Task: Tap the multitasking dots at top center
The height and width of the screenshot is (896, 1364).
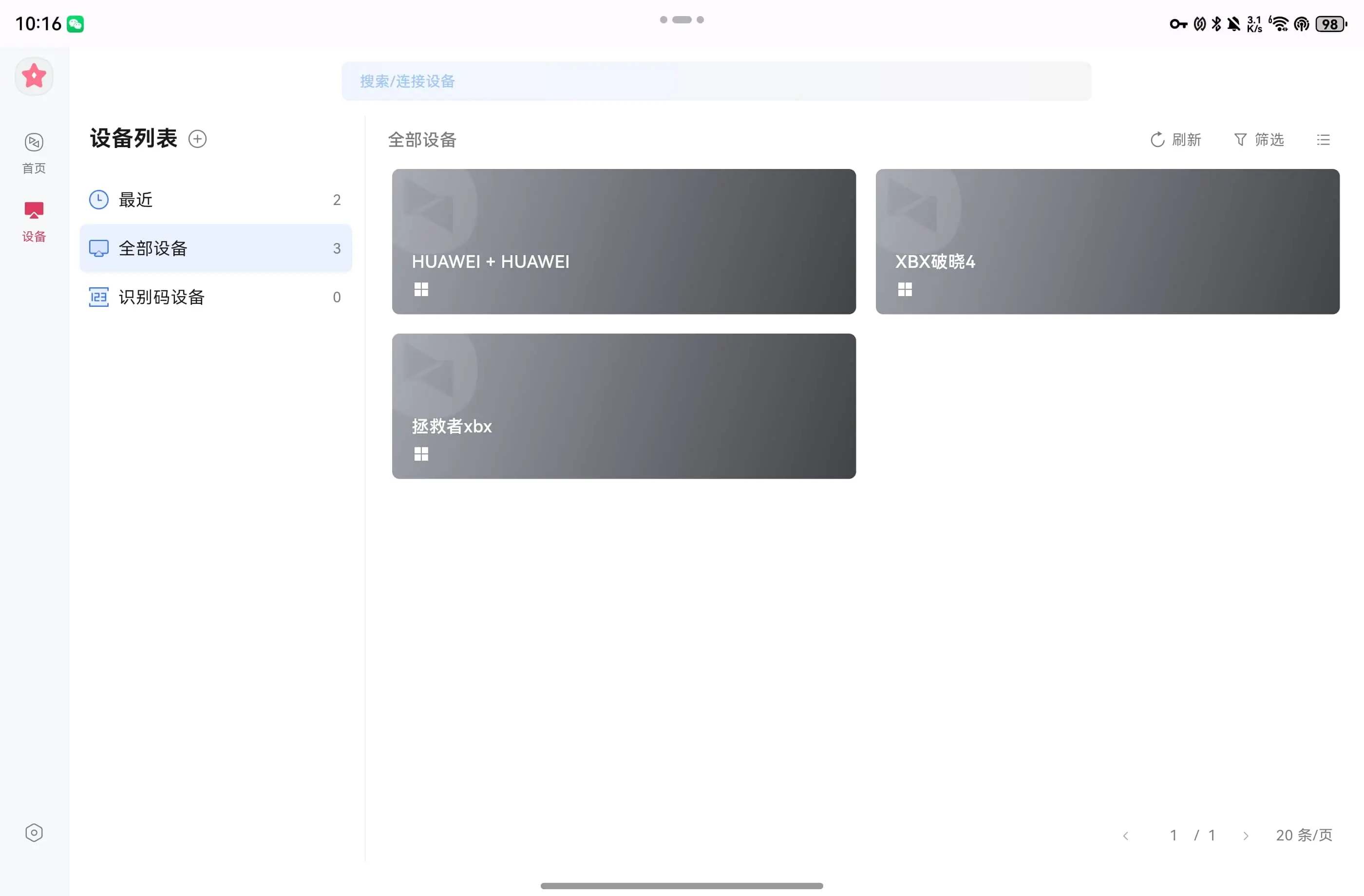Action: coord(682,19)
